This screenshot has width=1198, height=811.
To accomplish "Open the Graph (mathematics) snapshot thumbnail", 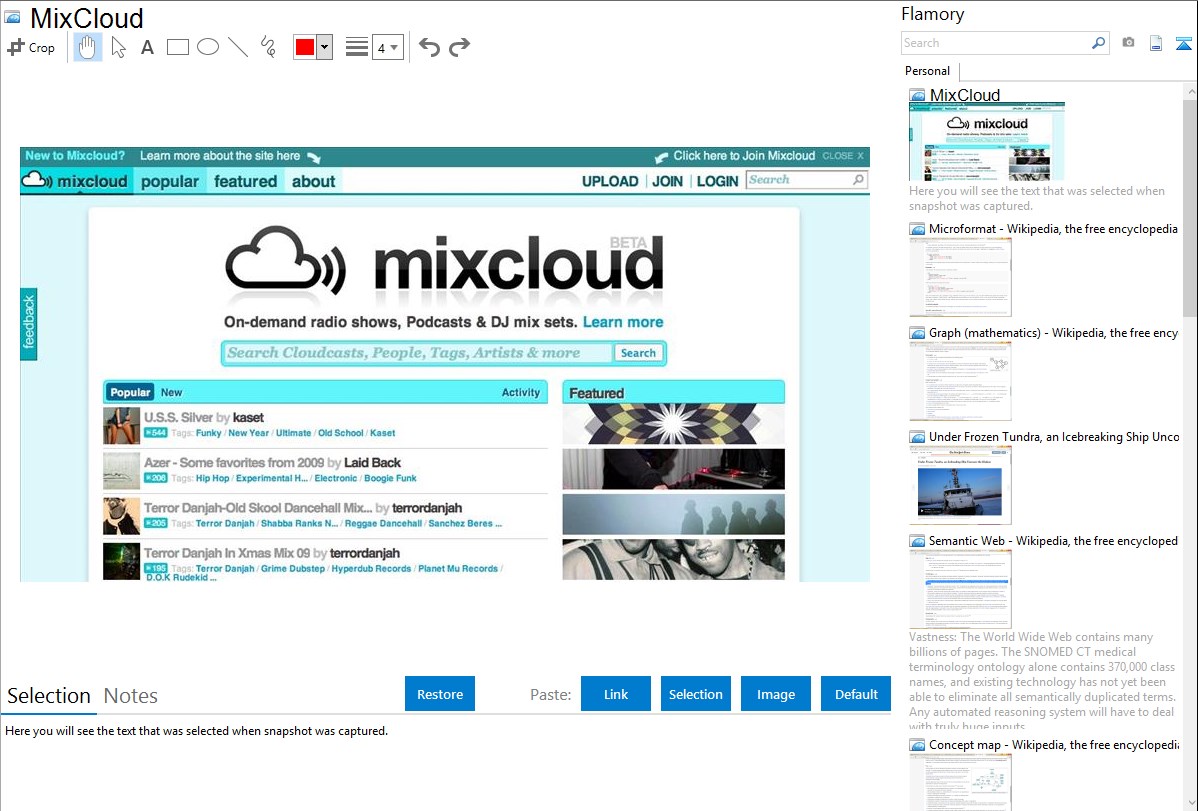I will tap(960, 381).
